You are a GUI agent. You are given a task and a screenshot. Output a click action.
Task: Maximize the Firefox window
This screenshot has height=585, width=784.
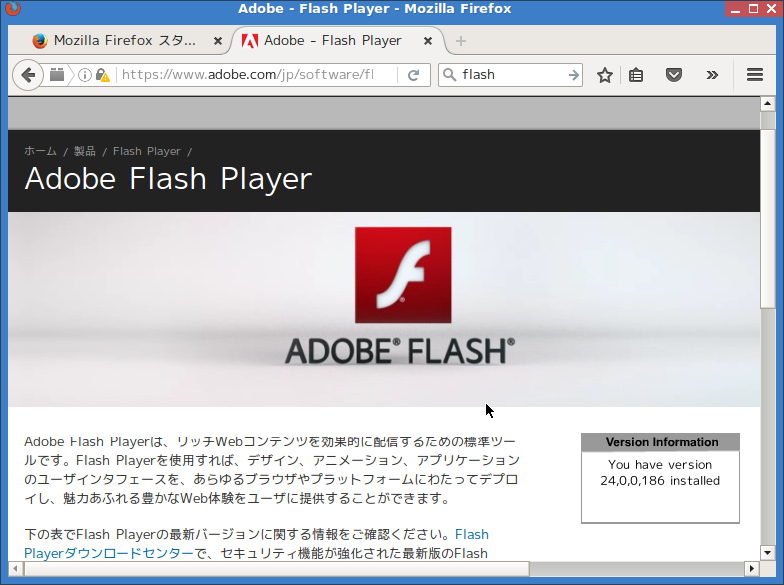753,9
